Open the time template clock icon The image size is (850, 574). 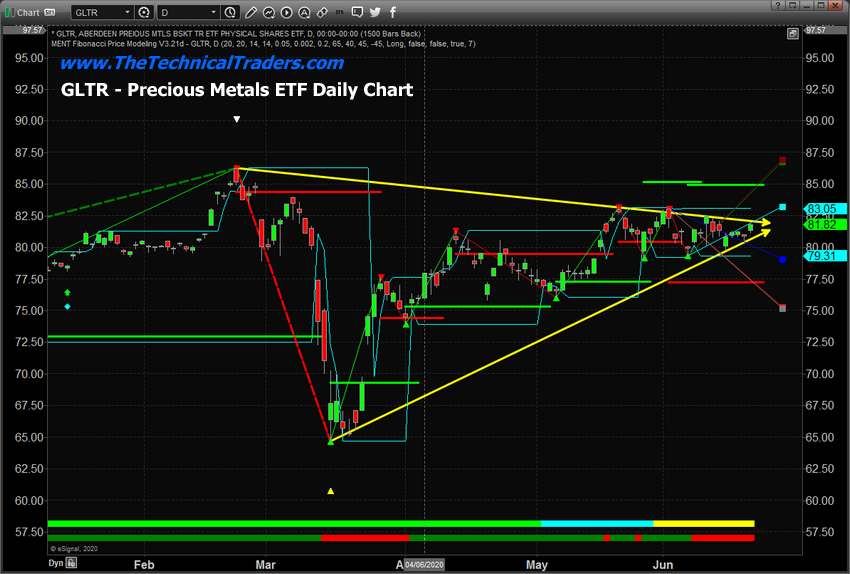pyautogui.click(x=230, y=12)
